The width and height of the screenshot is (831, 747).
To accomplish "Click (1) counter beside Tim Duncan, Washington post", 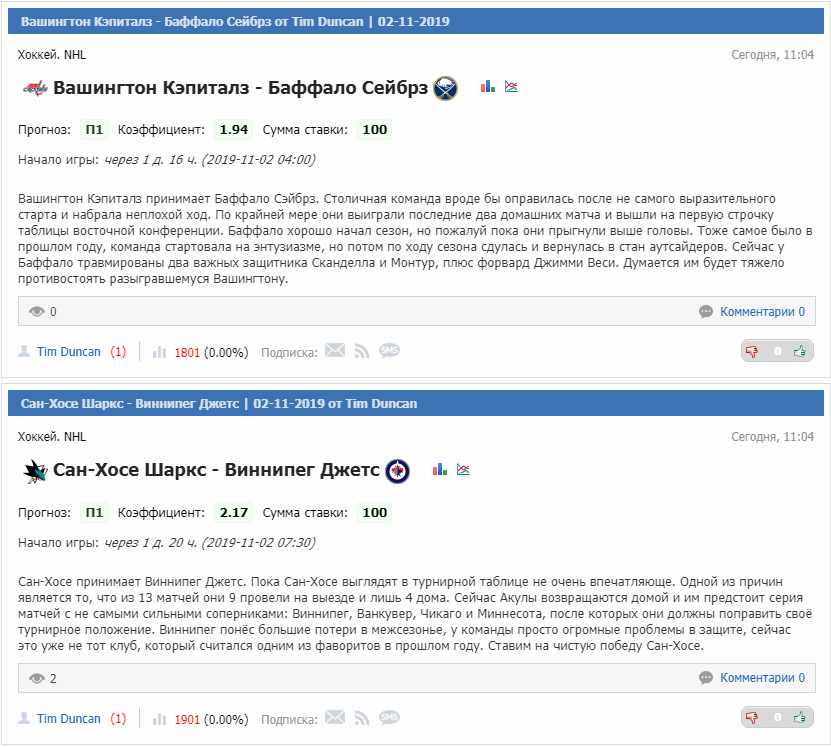I will 118,352.
